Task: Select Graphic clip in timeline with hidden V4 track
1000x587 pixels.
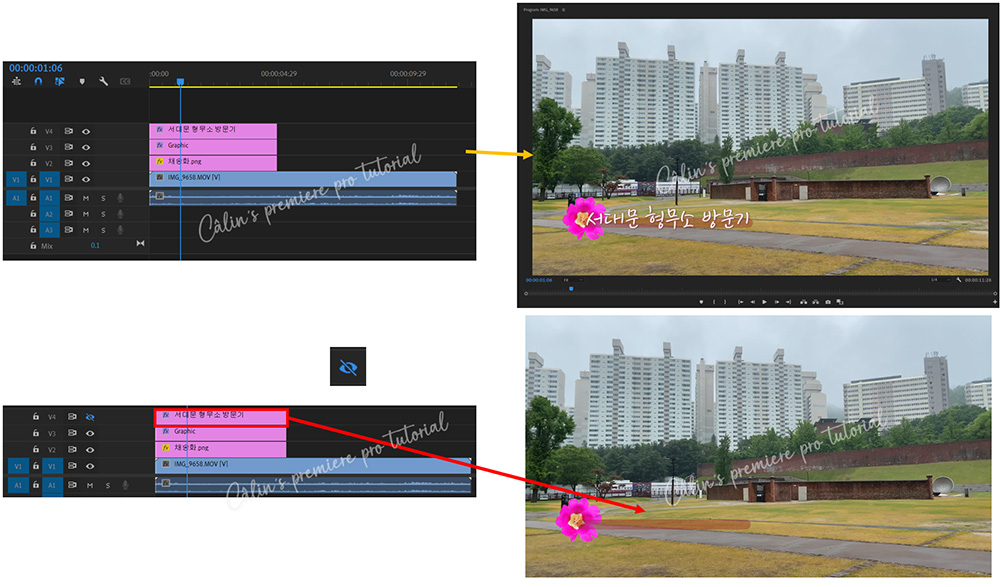Action: 221,433
